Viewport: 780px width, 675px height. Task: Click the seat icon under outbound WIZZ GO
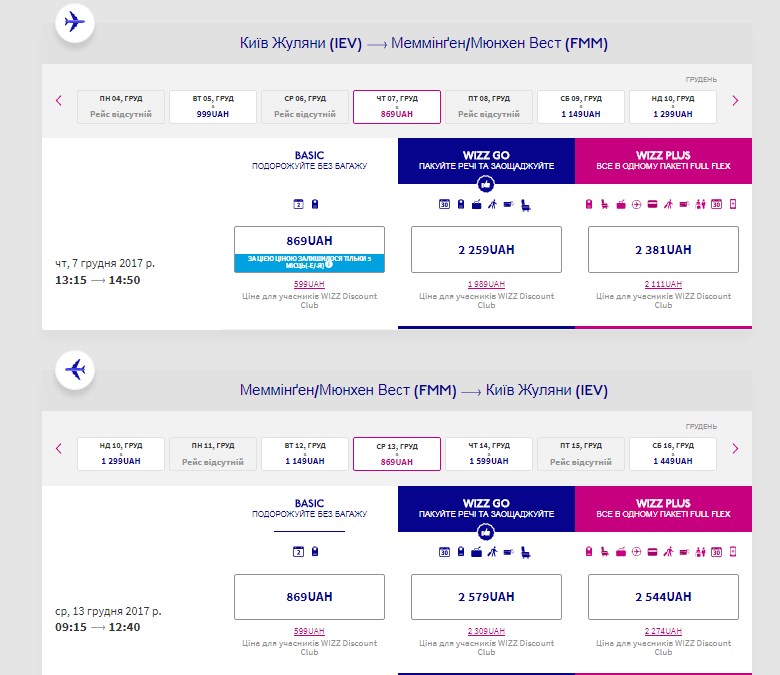click(526, 204)
